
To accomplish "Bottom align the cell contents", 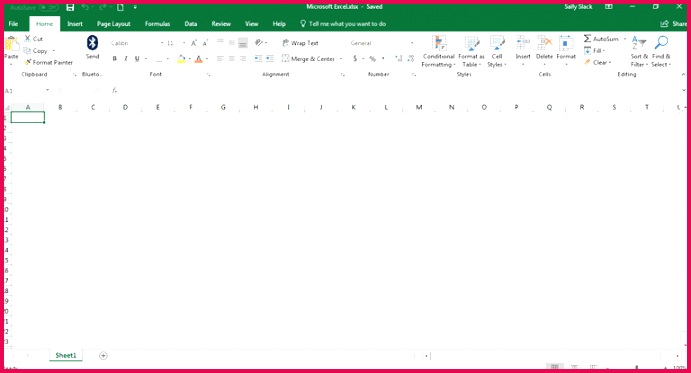I will (243, 43).
